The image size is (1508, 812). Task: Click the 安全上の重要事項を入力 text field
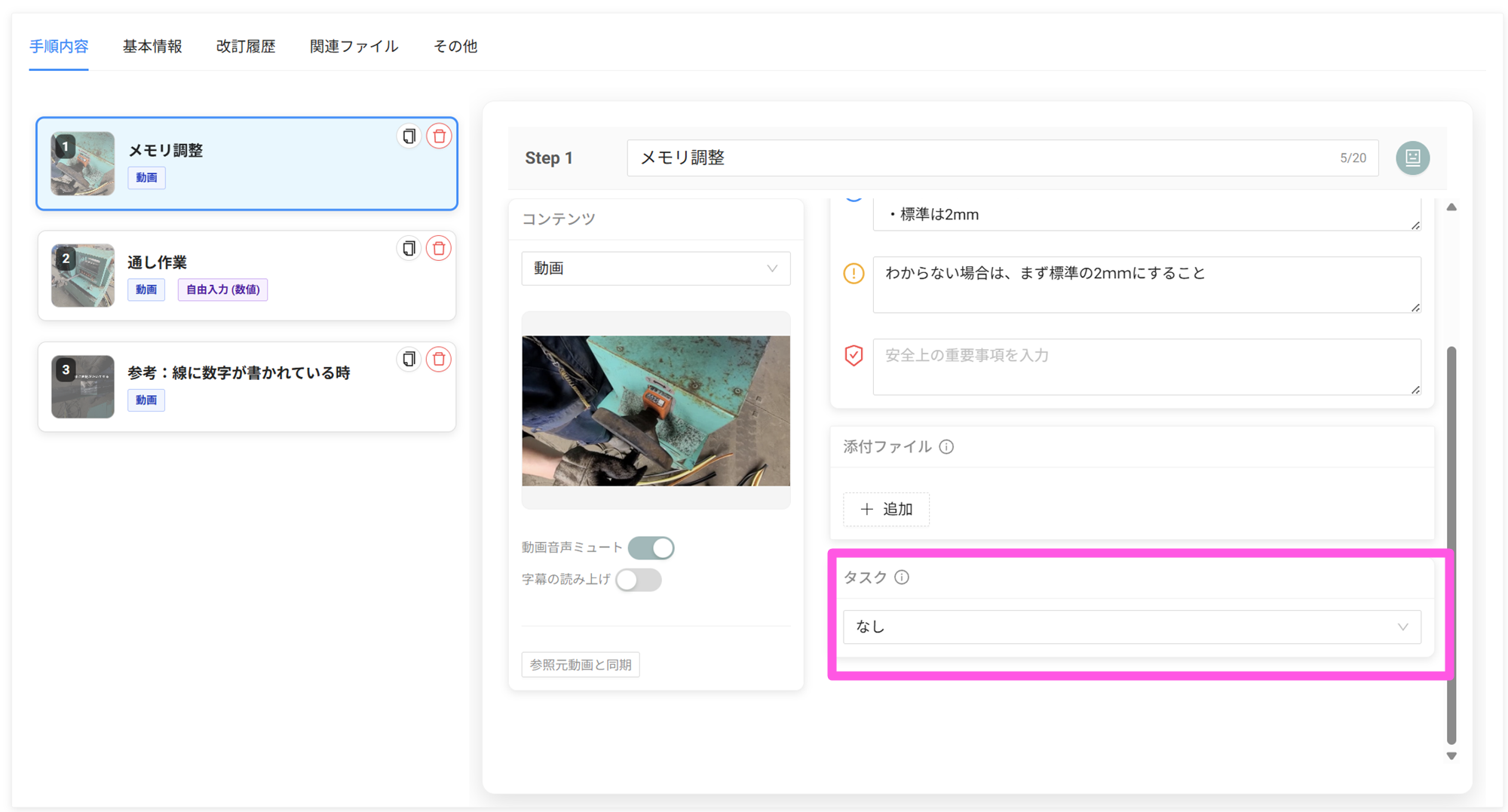coord(1146,366)
